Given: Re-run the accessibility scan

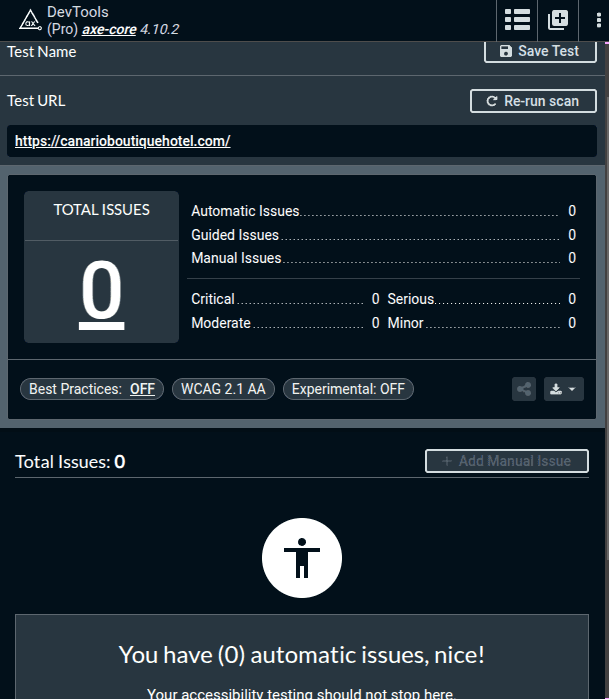Looking at the screenshot, I should pos(533,101).
